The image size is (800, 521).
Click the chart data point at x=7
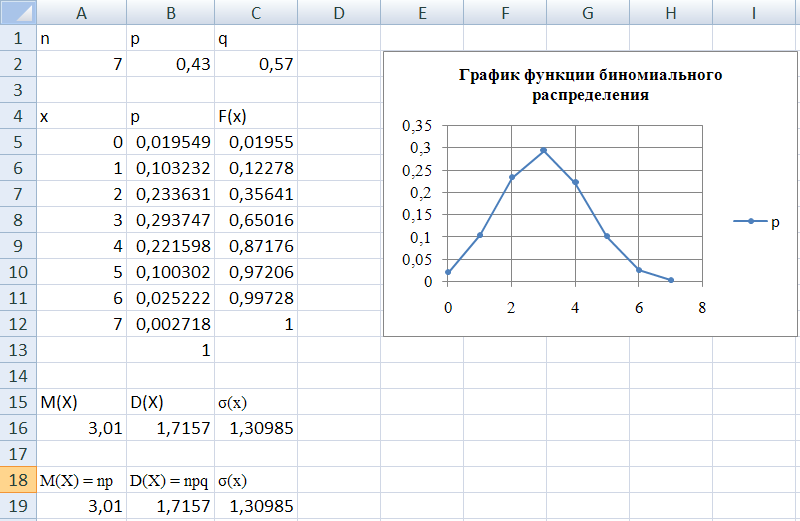pos(671,280)
